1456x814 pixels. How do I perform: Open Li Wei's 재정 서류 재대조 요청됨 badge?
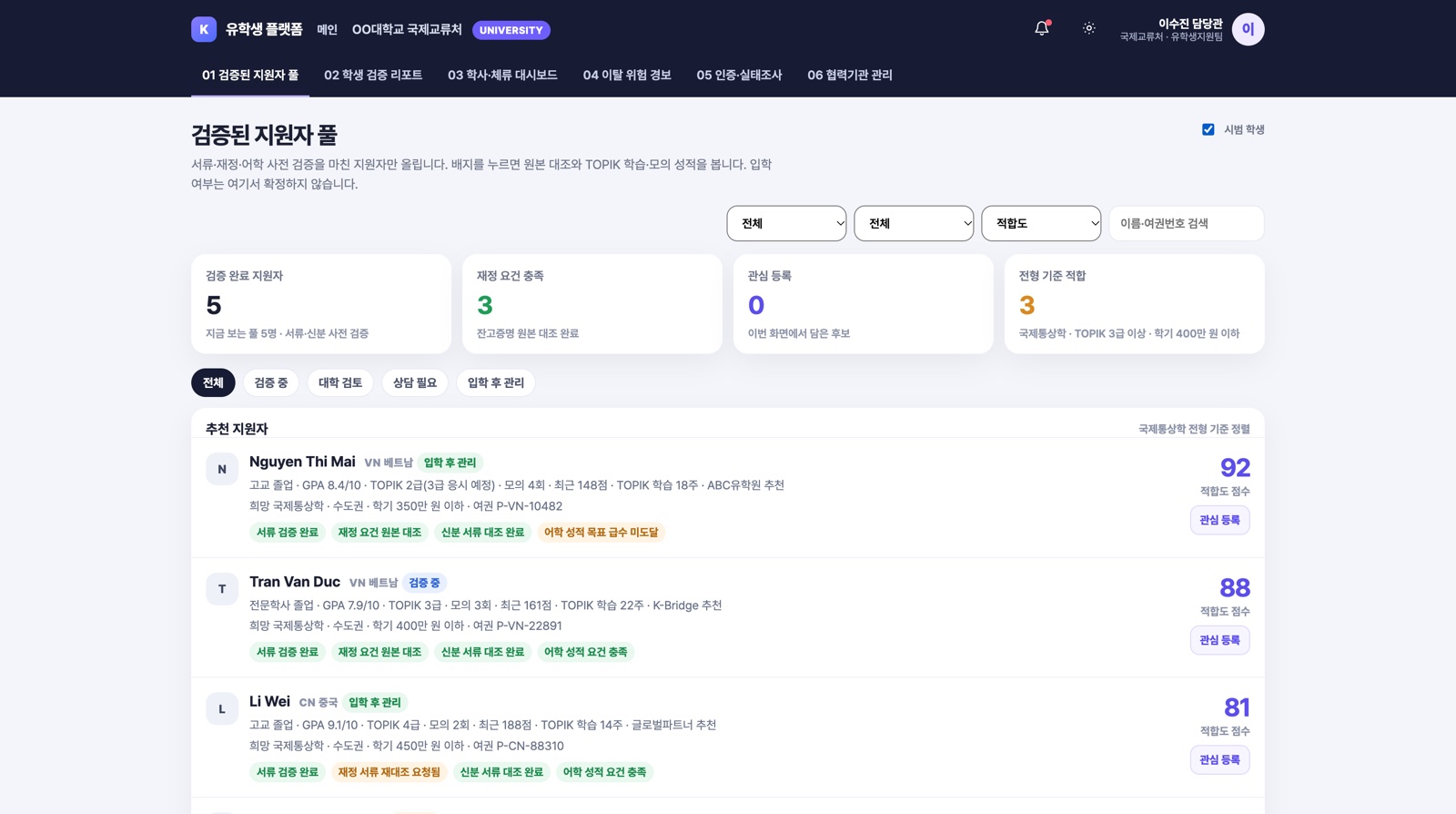click(x=389, y=772)
